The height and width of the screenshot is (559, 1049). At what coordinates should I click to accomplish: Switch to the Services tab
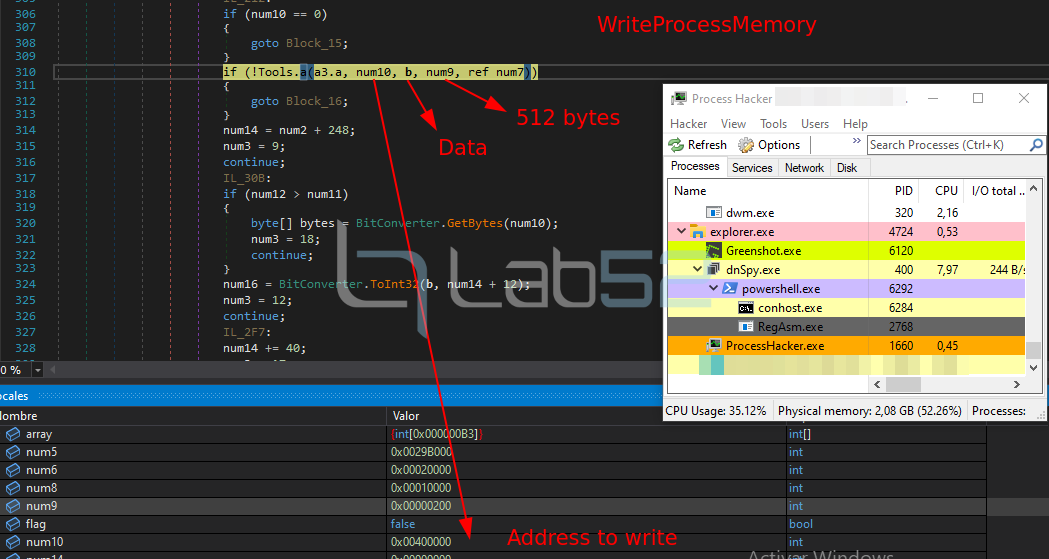coord(752,168)
